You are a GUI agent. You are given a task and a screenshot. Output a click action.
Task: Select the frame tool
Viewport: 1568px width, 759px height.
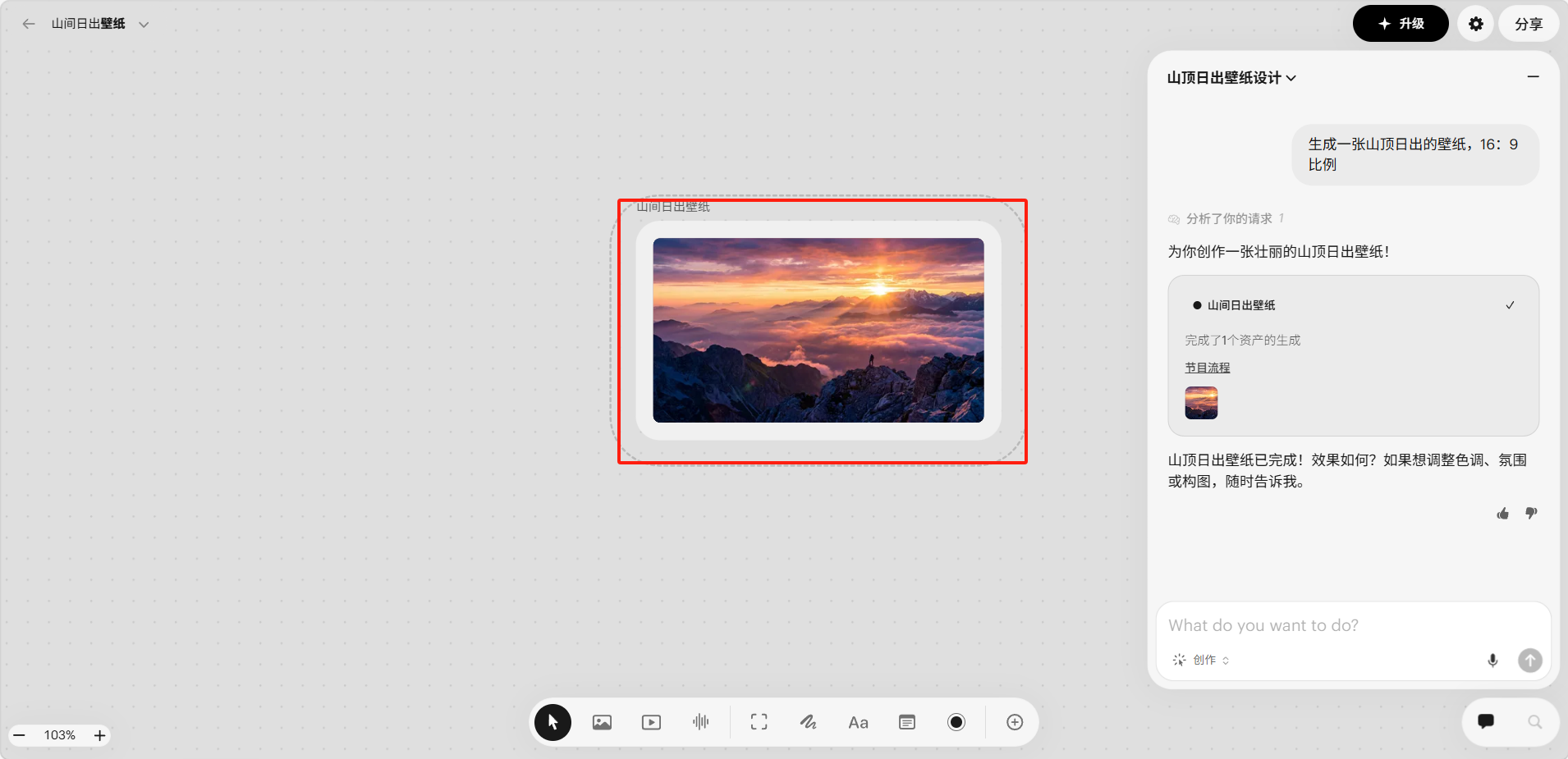759,722
